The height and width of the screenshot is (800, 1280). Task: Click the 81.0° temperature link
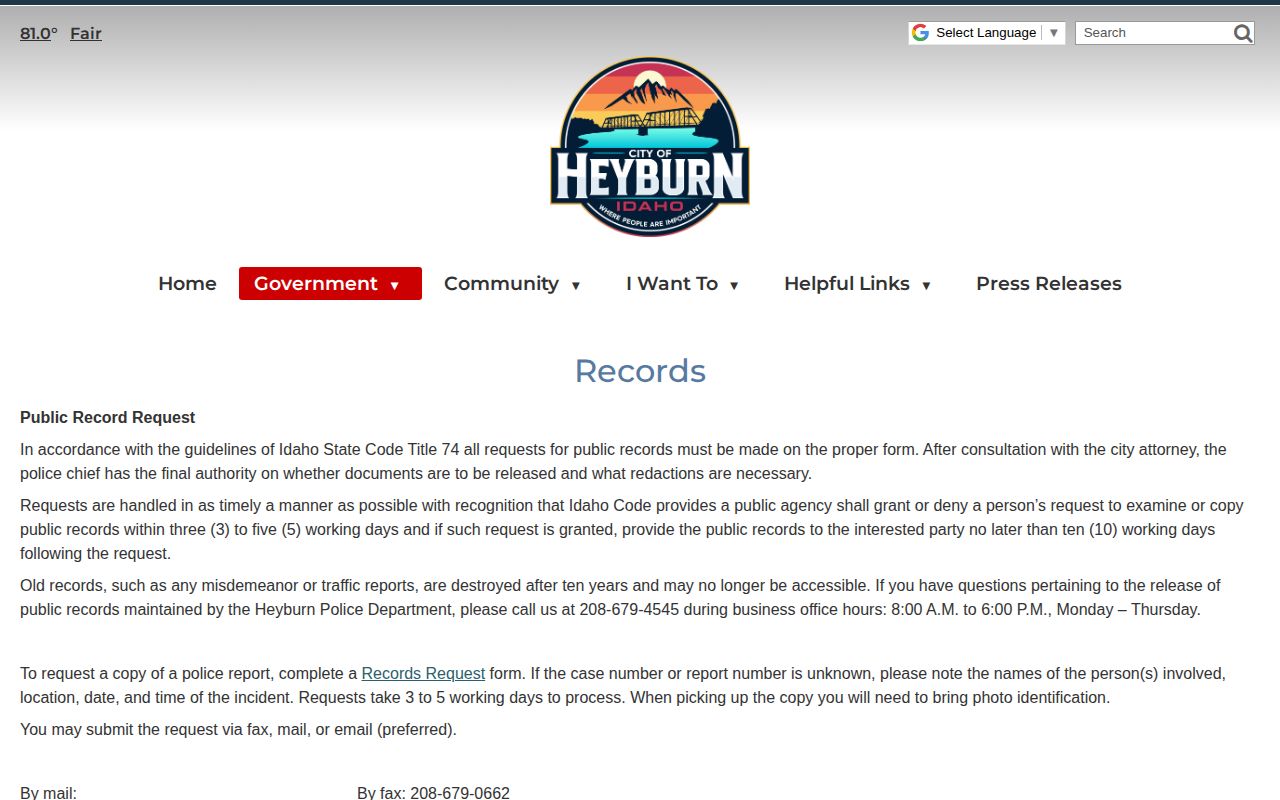[39, 33]
